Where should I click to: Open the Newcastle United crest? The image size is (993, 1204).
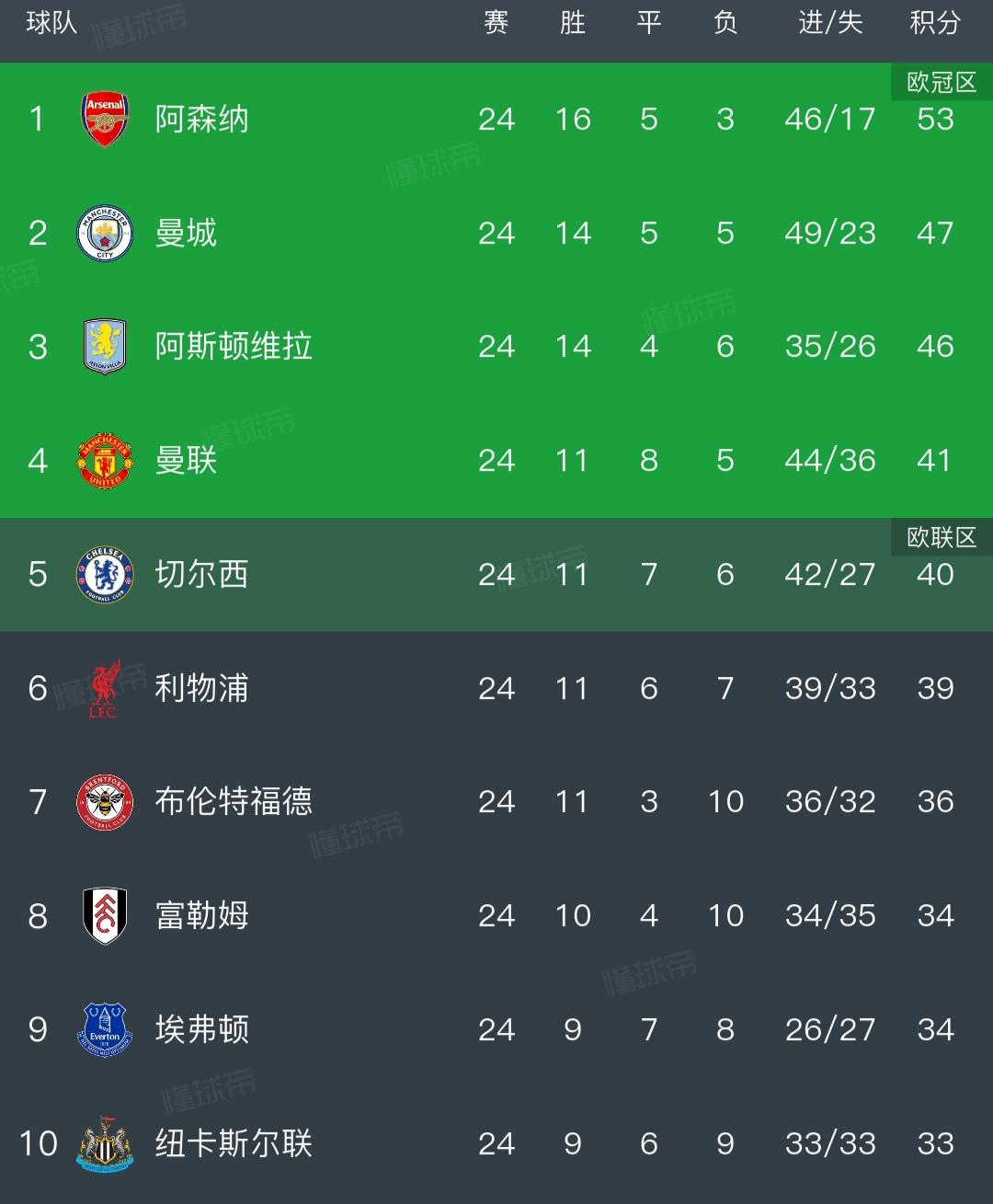coord(105,1143)
